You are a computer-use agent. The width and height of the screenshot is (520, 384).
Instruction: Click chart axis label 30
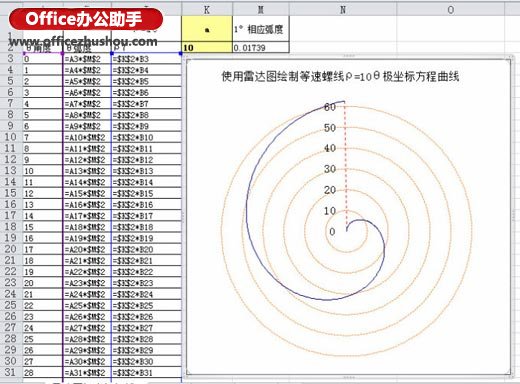(x=330, y=169)
